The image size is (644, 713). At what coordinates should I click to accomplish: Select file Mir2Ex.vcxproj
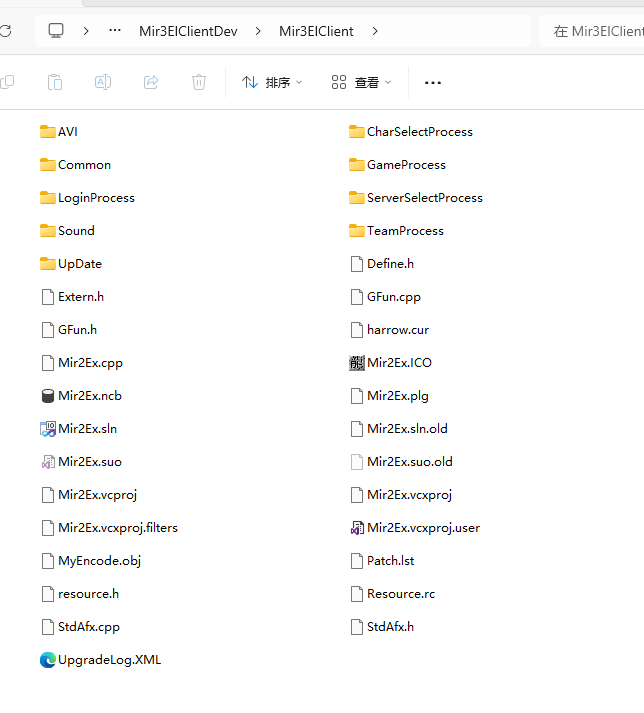tap(401, 495)
